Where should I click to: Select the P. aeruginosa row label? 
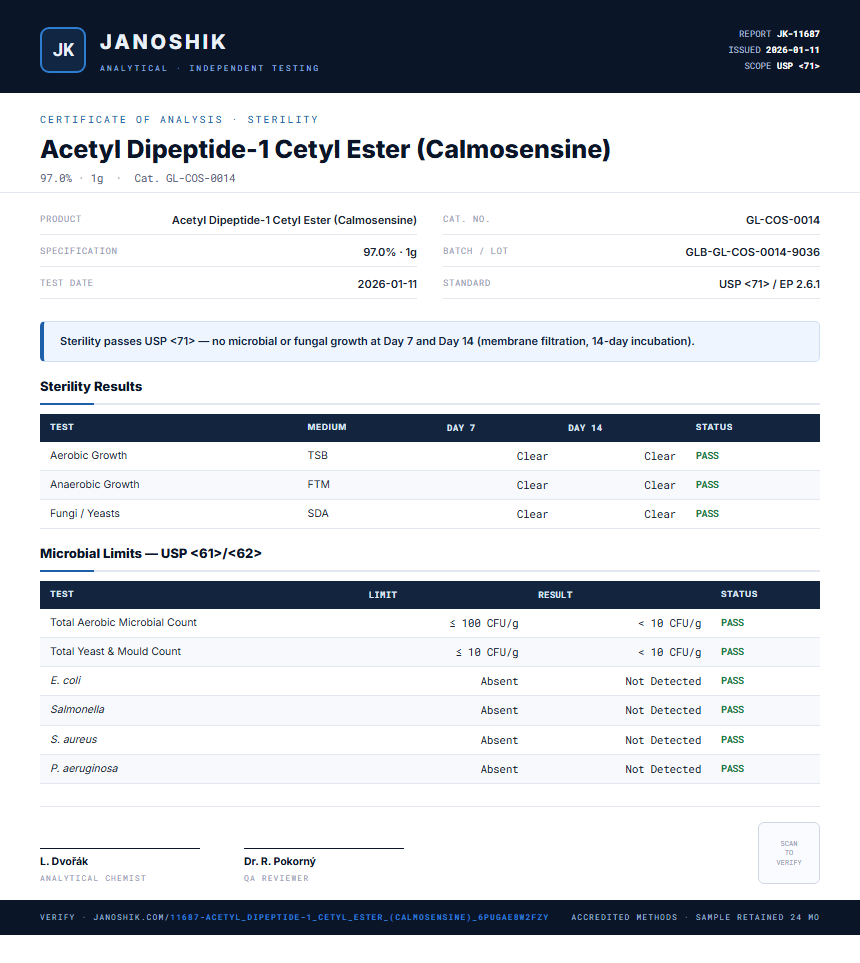click(84, 768)
